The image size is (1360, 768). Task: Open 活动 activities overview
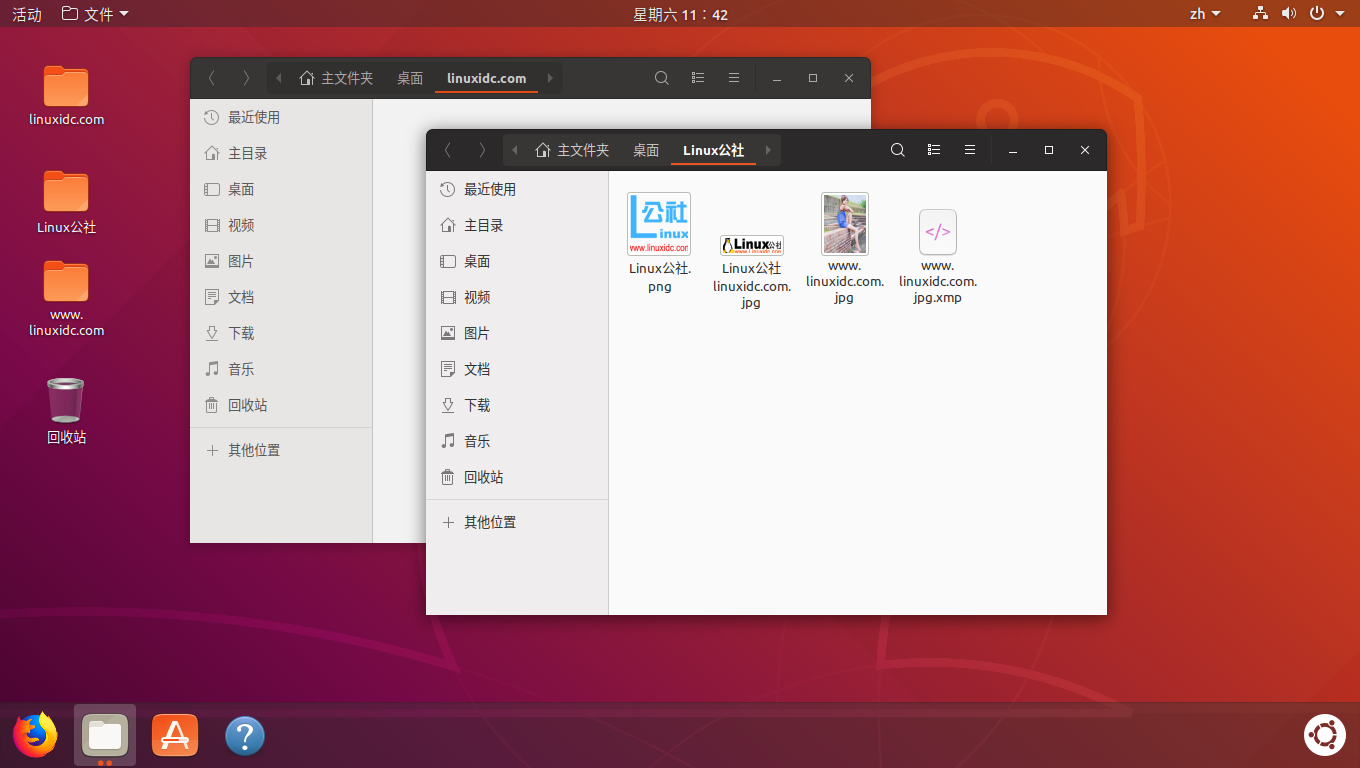pos(27,14)
